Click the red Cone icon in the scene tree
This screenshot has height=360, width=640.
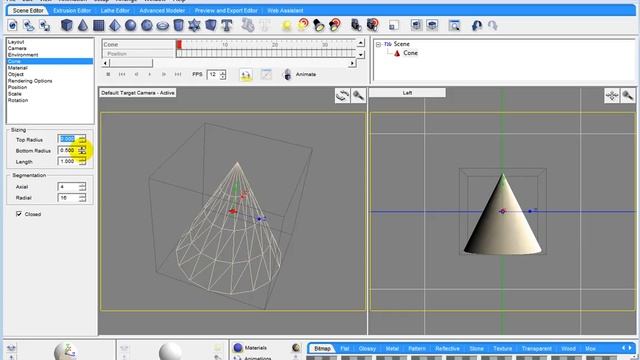coord(397,53)
